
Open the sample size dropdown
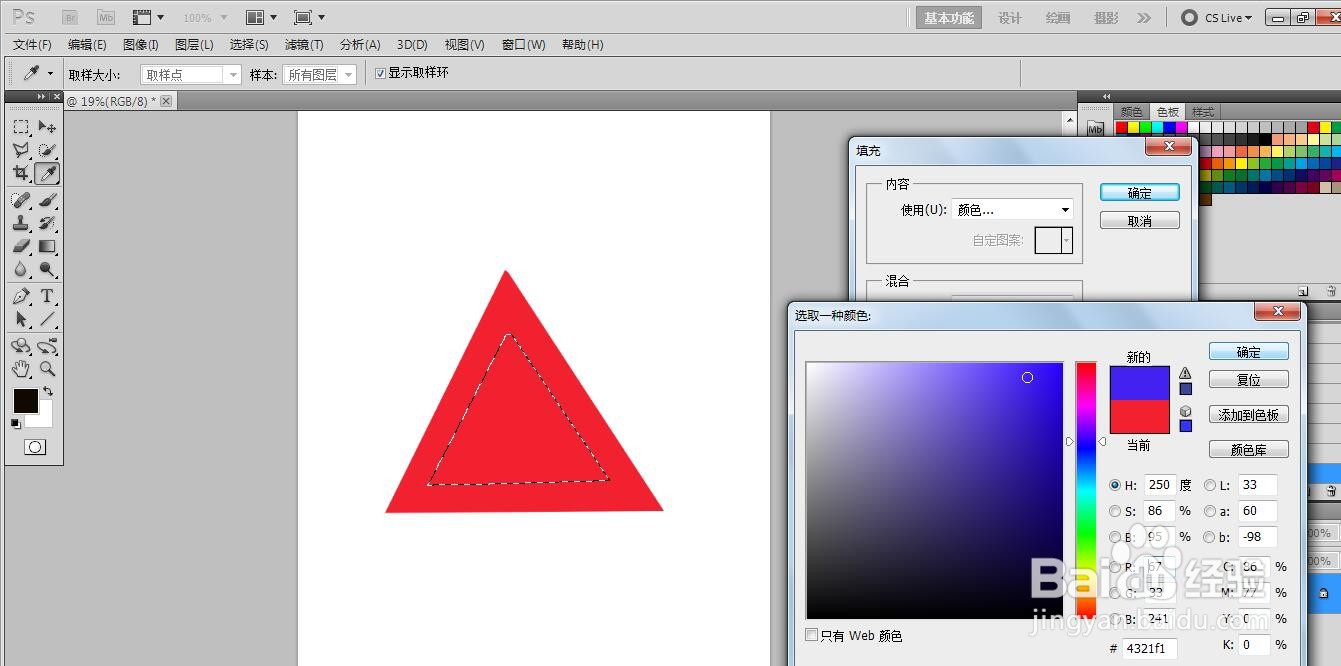(x=191, y=75)
